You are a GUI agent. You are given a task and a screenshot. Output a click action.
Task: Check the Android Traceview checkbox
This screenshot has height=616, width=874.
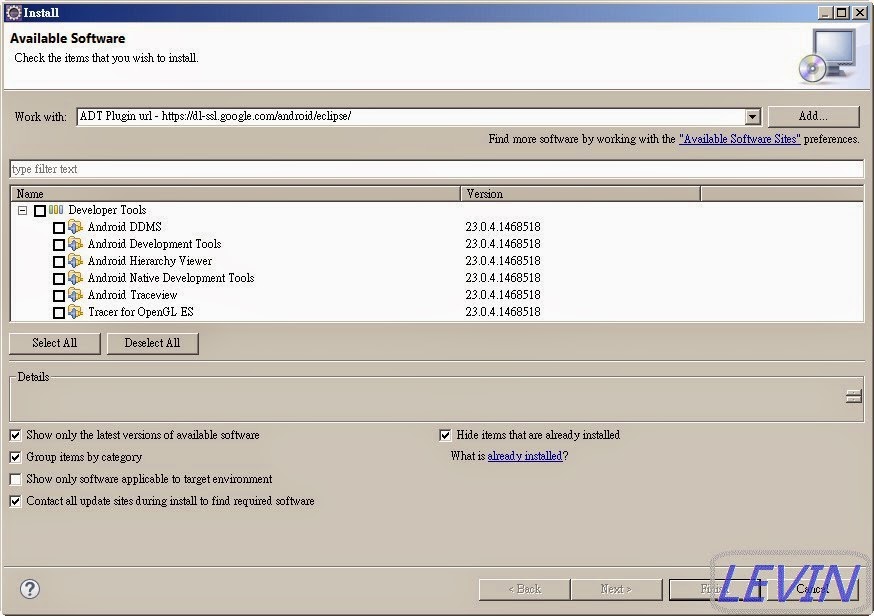[59, 295]
